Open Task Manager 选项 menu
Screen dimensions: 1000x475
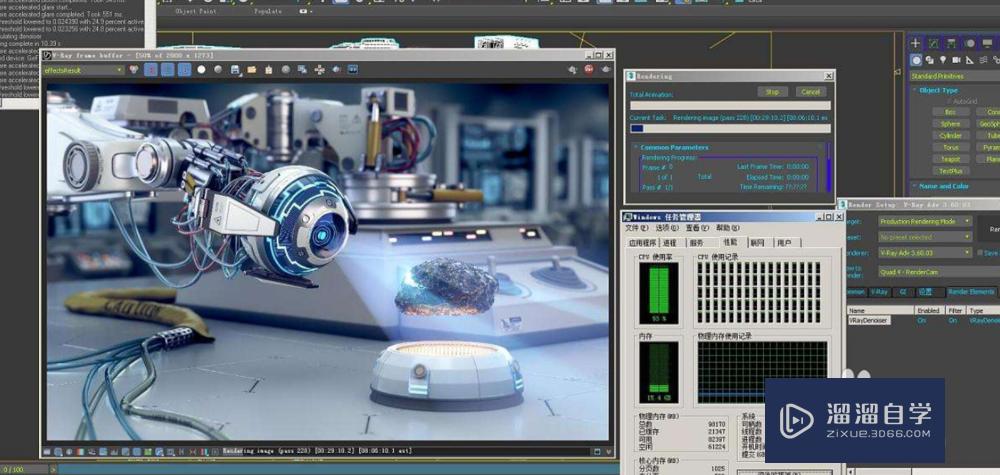[667, 228]
